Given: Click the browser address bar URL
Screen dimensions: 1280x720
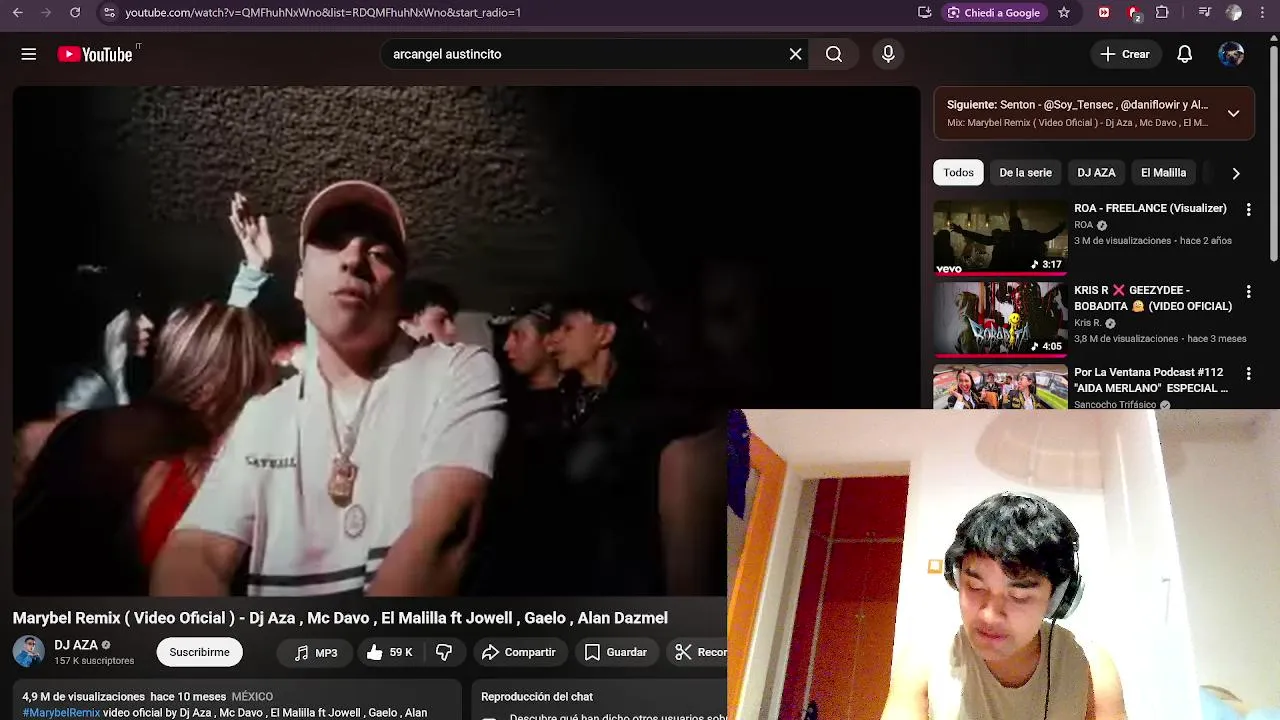Looking at the screenshot, I should tap(322, 13).
